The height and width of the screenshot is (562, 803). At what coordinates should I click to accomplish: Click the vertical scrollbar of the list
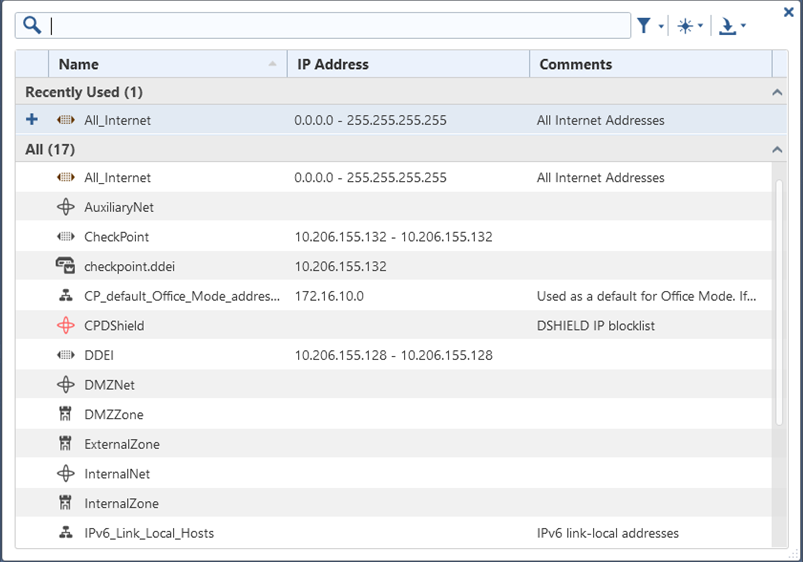[777, 300]
